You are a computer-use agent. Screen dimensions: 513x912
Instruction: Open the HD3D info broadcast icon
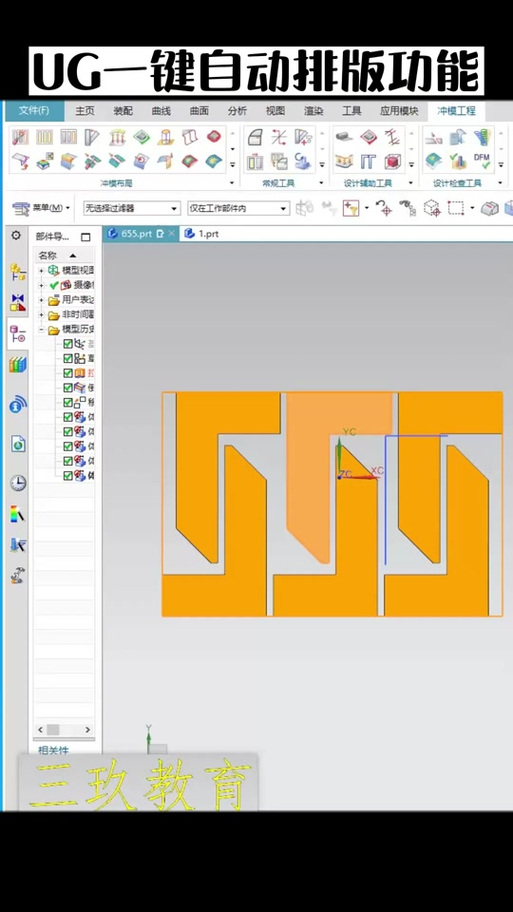18,404
